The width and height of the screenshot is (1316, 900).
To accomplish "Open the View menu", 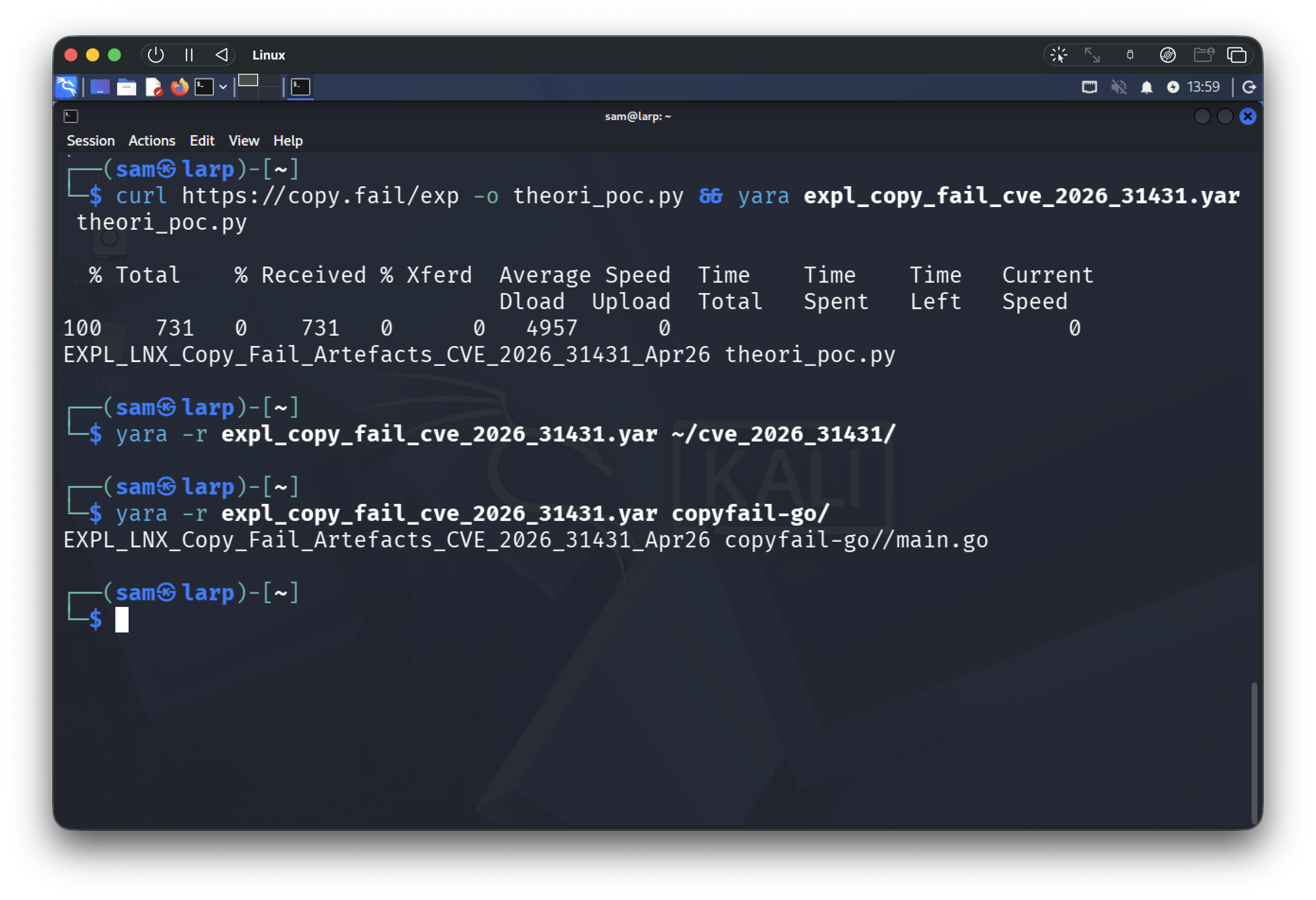I will [244, 140].
